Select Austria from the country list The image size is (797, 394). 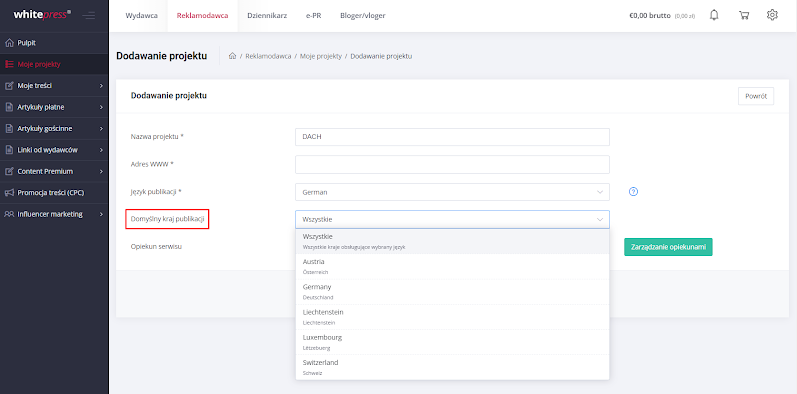(452, 266)
